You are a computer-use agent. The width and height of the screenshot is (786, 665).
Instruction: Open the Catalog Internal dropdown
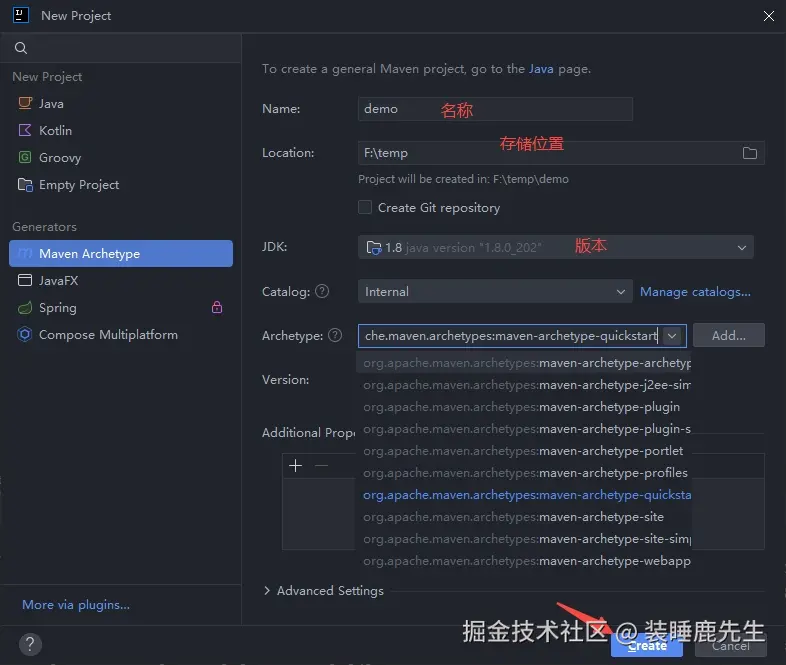pos(495,292)
